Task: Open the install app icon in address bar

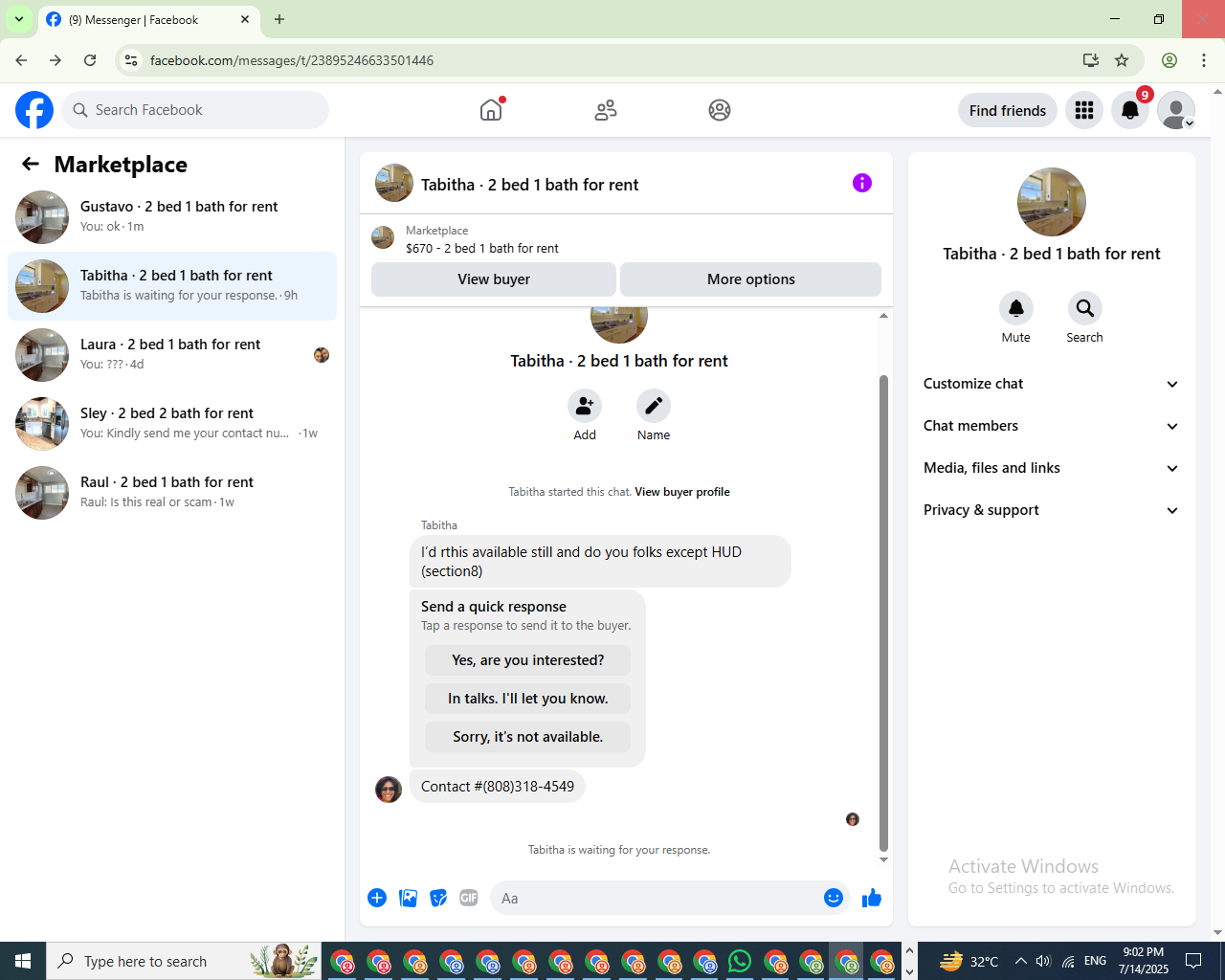Action: [x=1090, y=60]
